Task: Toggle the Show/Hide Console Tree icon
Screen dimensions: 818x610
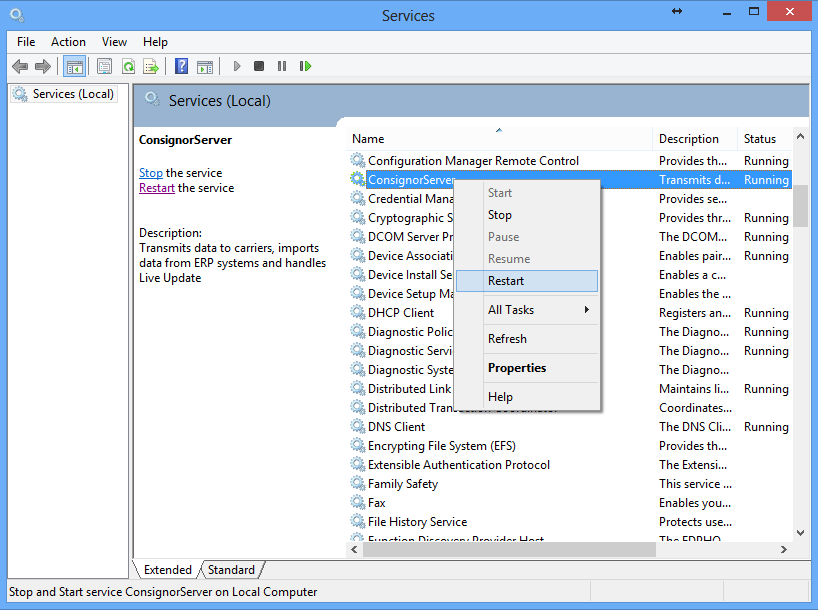Action: (75, 66)
